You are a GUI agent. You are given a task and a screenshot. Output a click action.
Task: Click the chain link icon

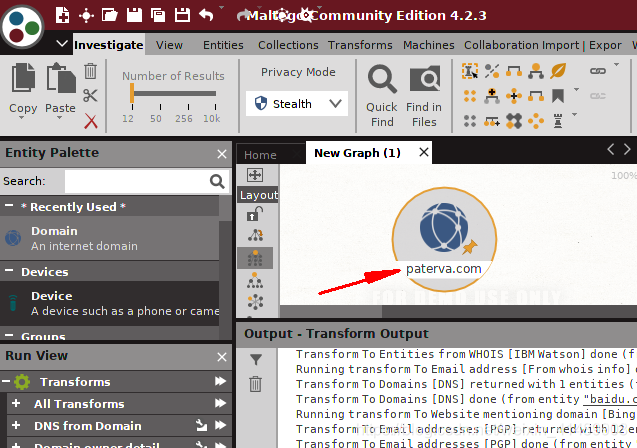tap(598, 71)
